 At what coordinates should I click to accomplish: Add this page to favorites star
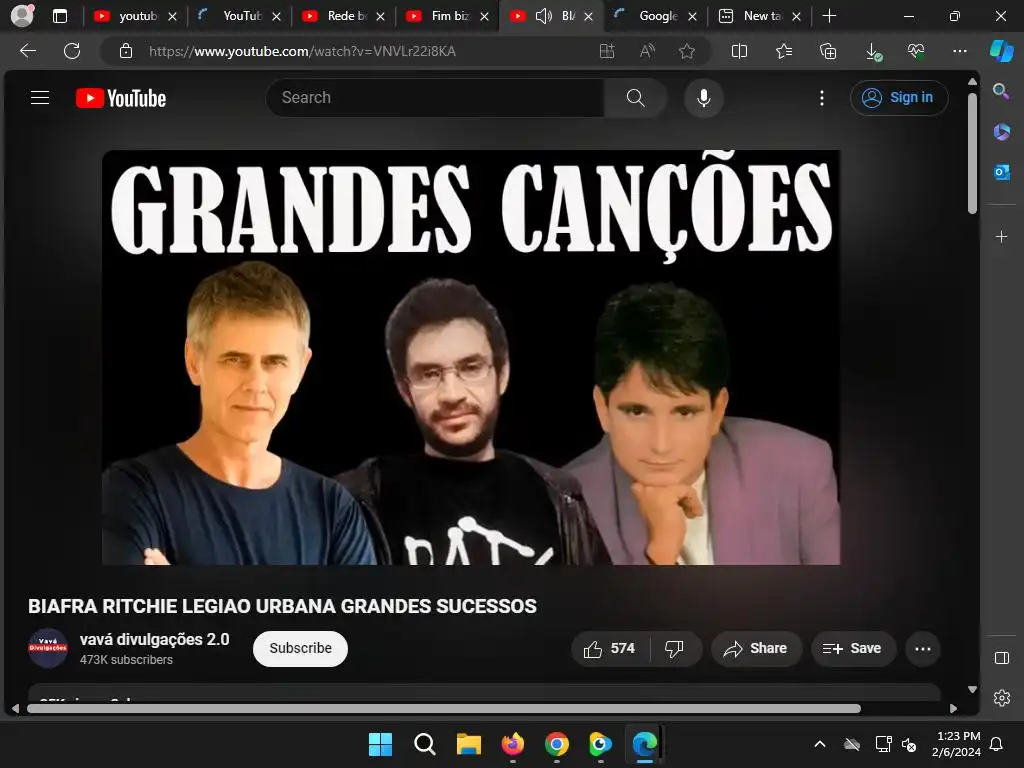pos(686,51)
